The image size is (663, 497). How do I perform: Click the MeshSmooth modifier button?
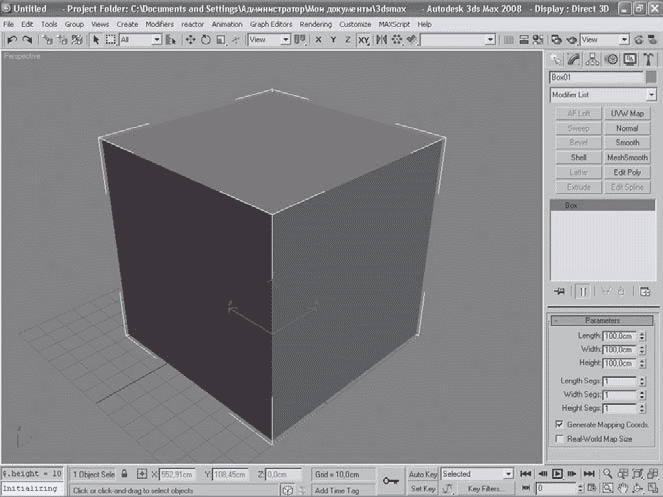(627, 157)
